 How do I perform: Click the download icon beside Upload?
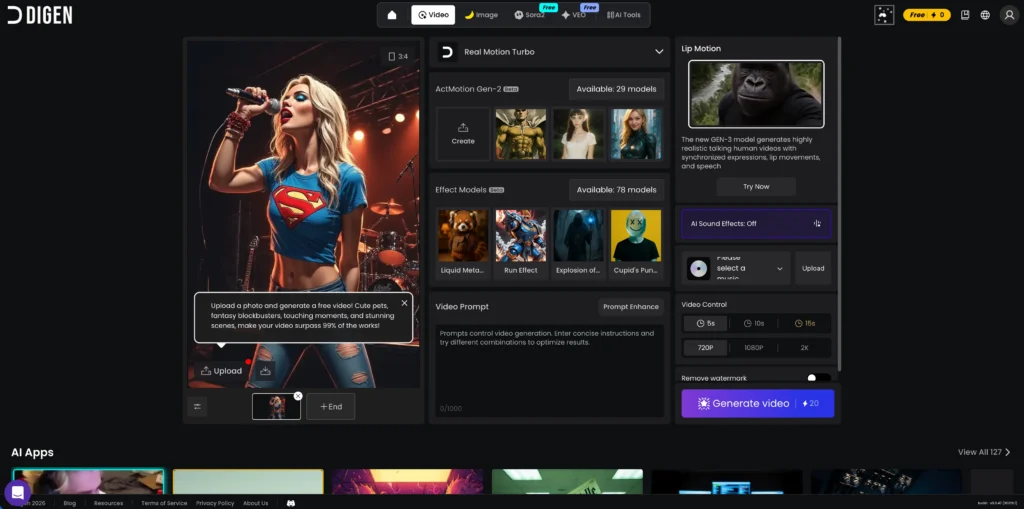(266, 371)
